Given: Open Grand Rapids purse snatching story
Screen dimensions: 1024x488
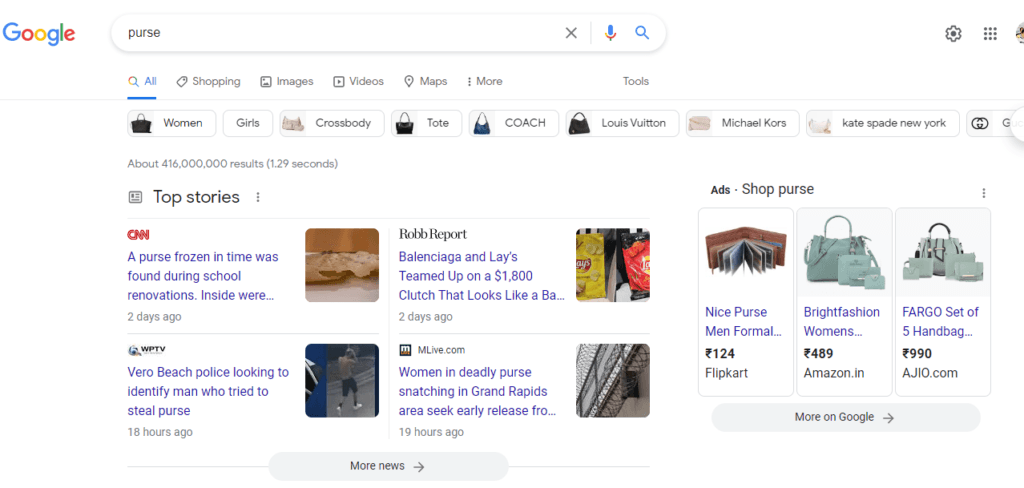Looking at the screenshot, I should (x=477, y=391).
